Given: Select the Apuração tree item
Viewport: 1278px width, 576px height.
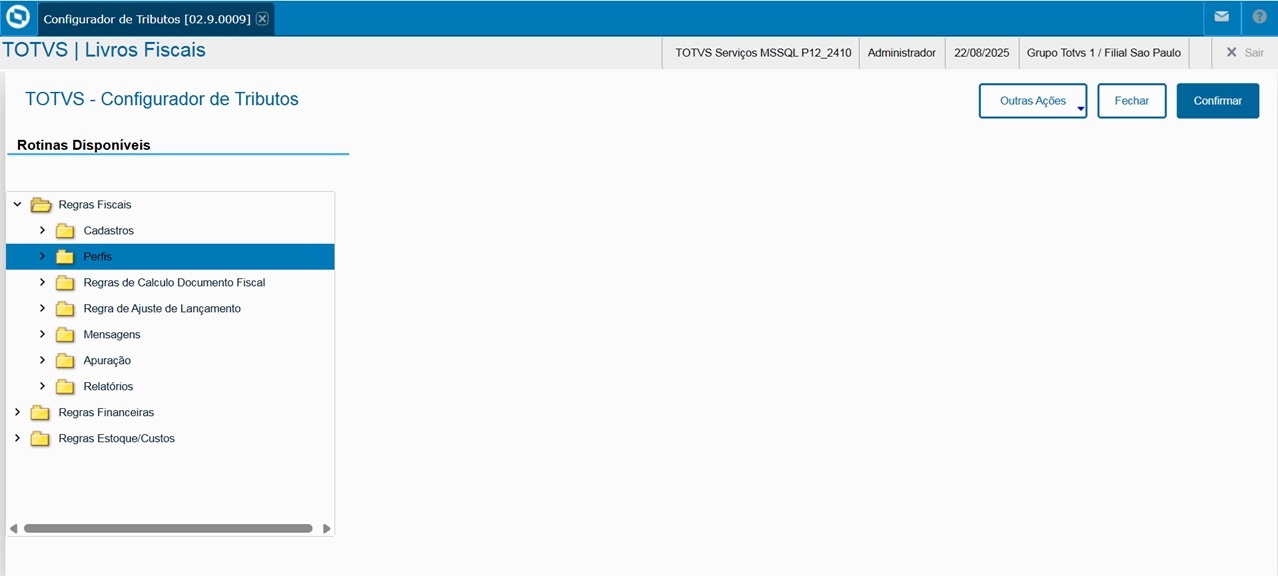Looking at the screenshot, I should (107, 361).
